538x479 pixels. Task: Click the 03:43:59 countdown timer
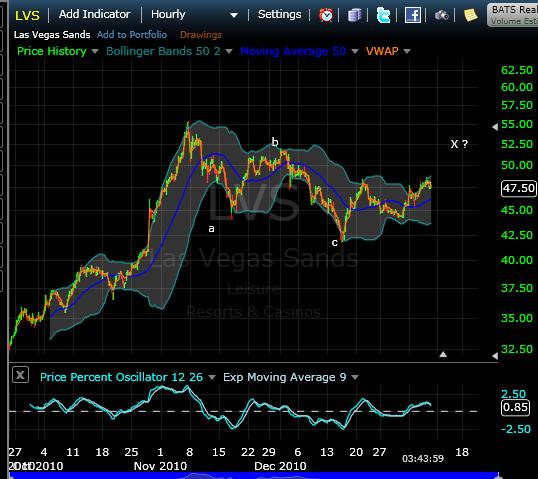coord(423,458)
